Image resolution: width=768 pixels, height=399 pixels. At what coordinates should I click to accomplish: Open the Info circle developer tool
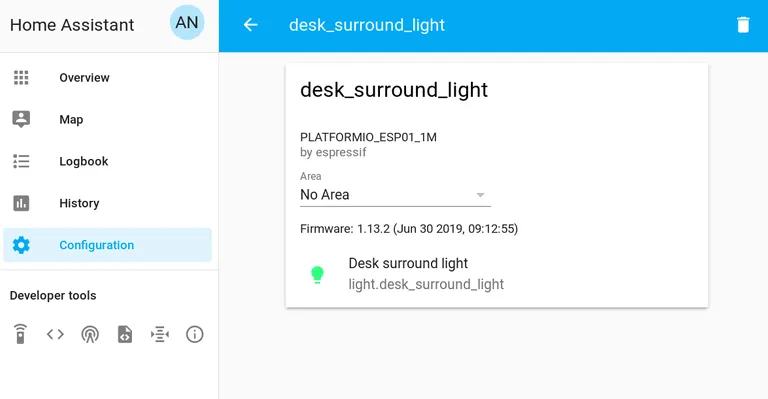pyautogui.click(x=194, y=334)
